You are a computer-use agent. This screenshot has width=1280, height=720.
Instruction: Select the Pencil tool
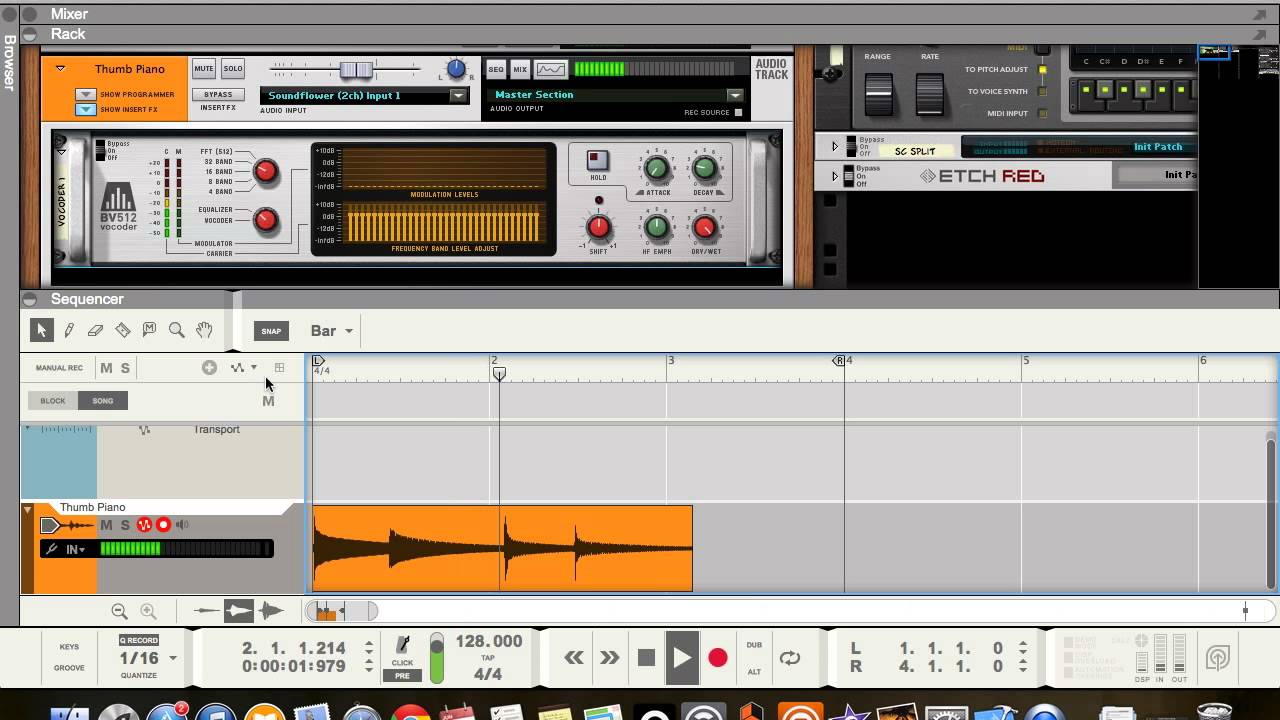click(x=69, y=330)
